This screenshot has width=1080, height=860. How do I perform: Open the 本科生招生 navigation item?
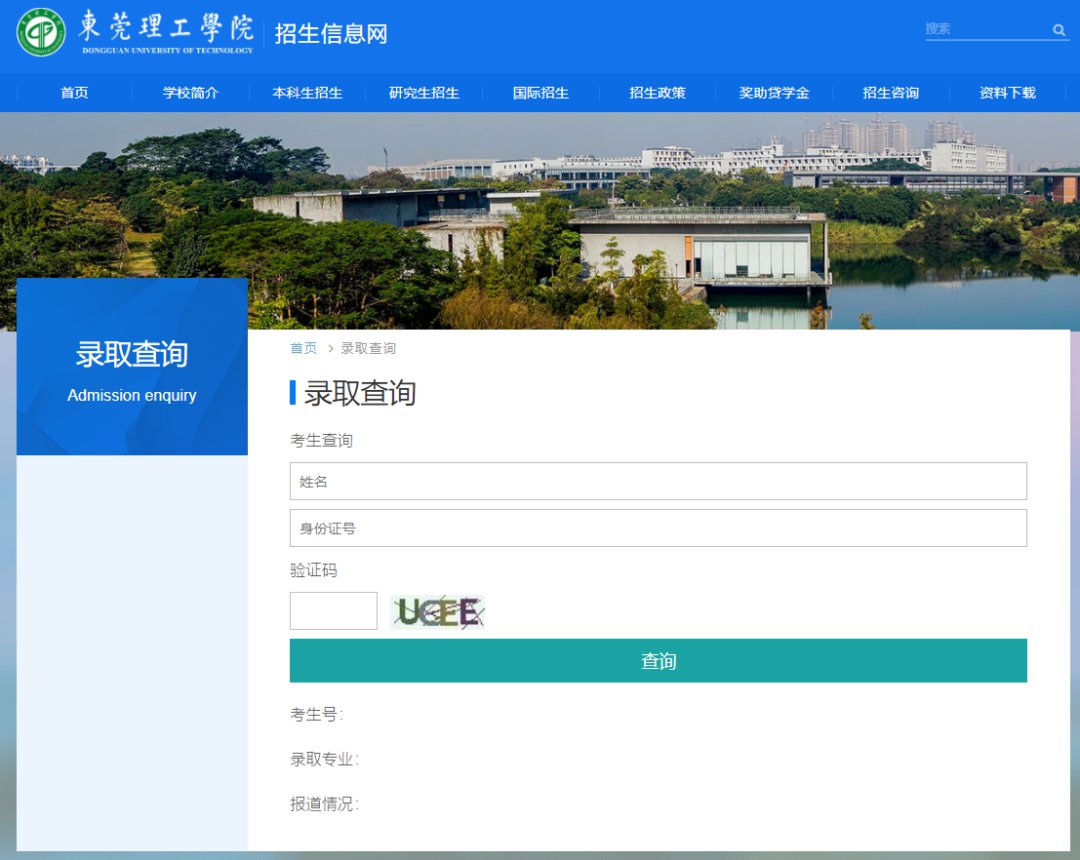click(307, 93)
